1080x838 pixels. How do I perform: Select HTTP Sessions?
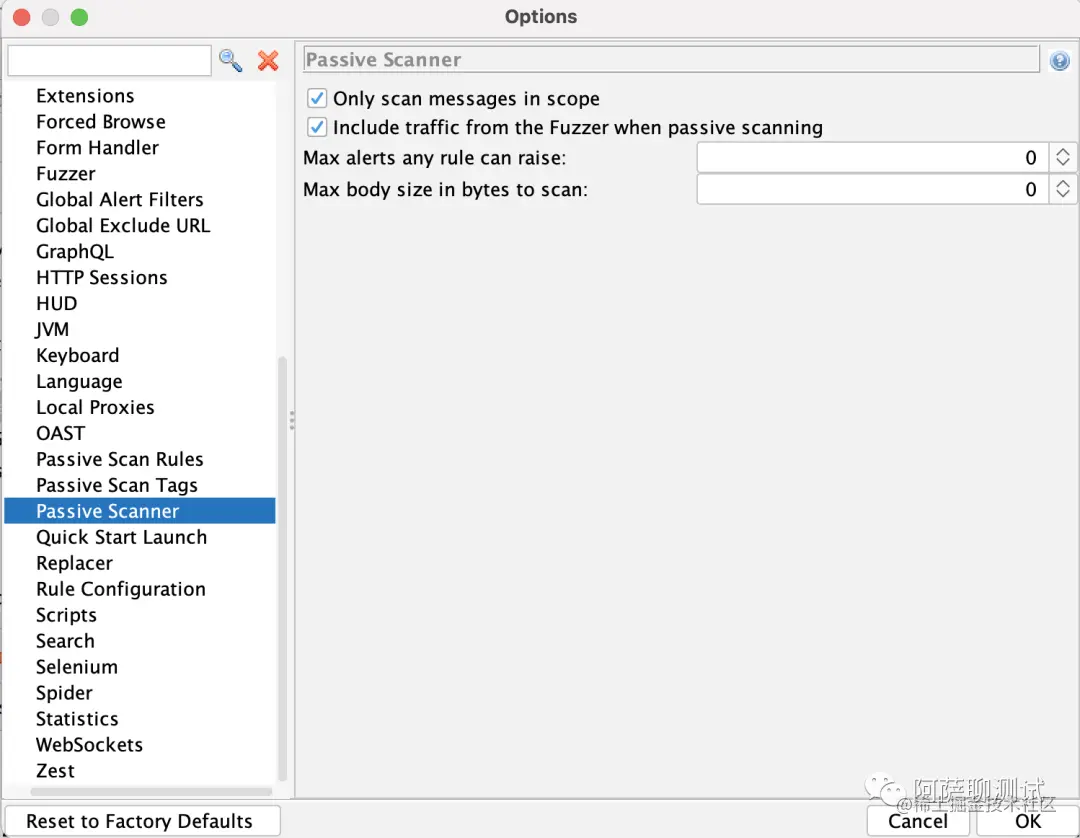102,277
